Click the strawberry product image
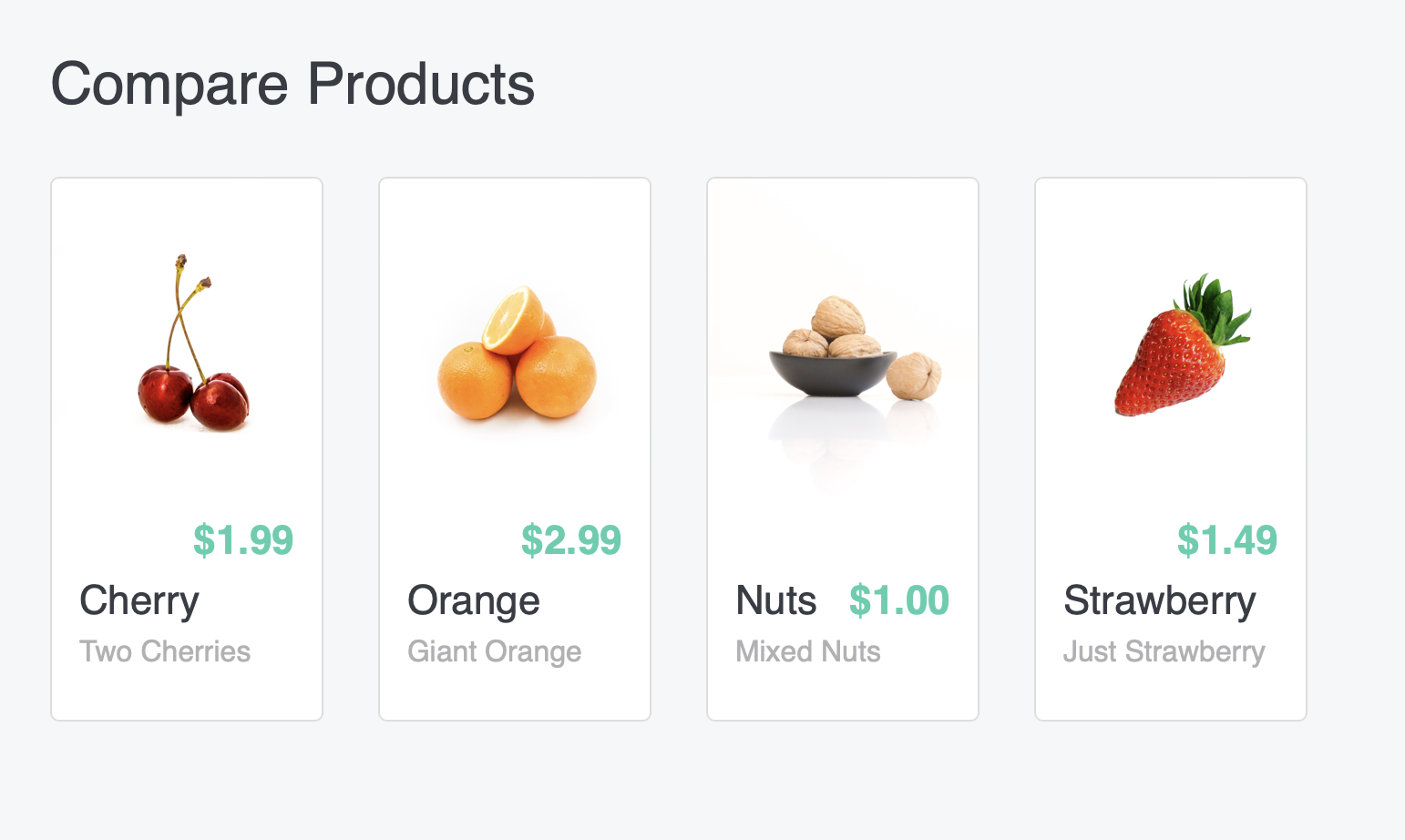The image size is (1405, 840). pos(1182,344)
